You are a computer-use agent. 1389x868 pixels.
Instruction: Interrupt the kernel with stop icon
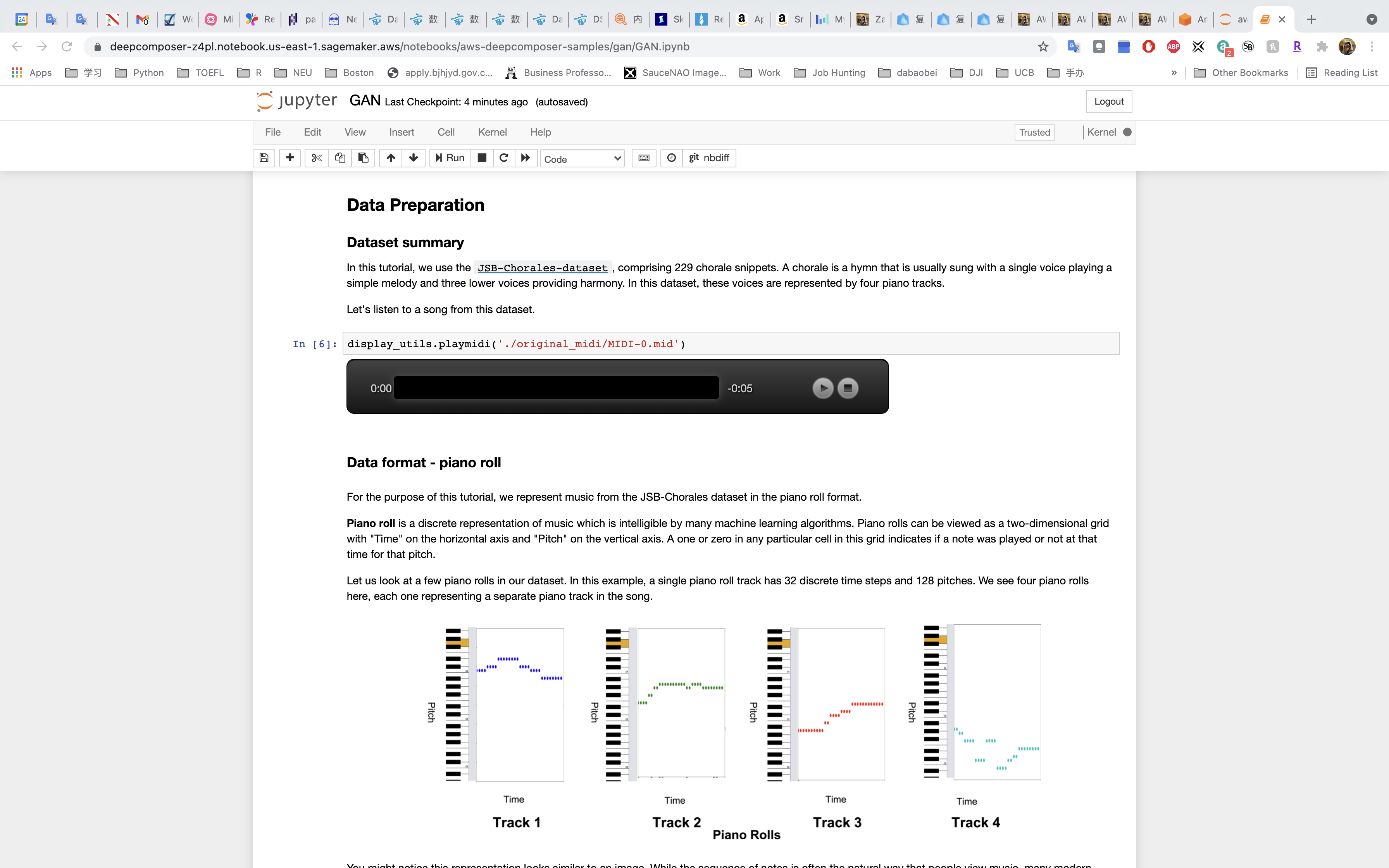tap(482, 158)
